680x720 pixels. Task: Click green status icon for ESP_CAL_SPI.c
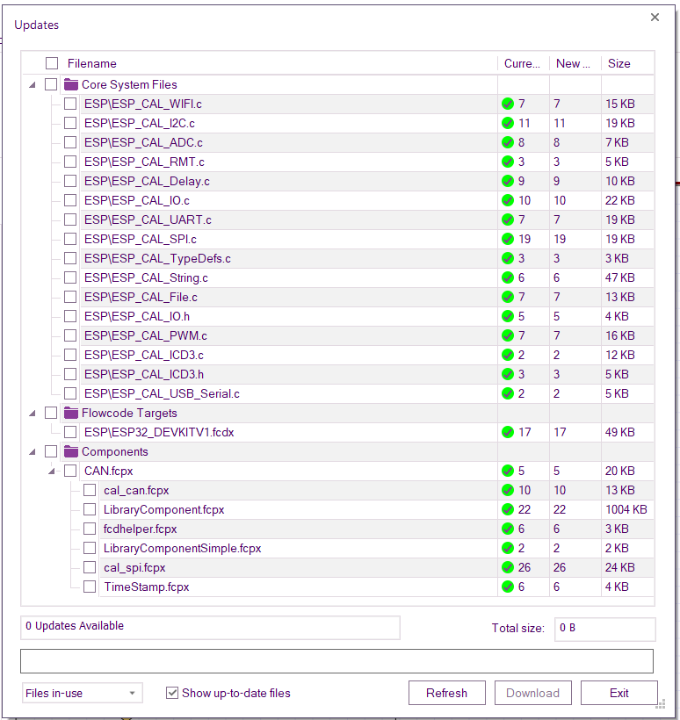pyautogui.click(x=508, y=240)
